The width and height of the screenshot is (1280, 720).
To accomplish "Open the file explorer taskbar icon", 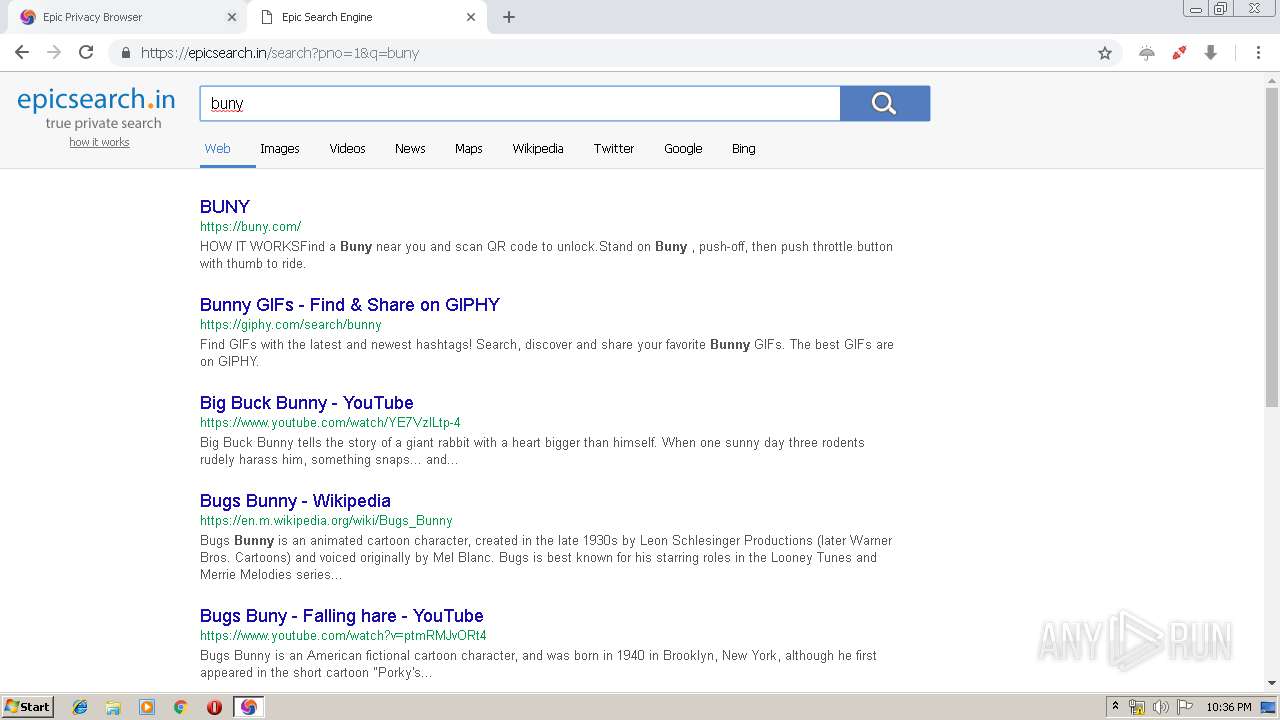I will click(x=113, y=707).
